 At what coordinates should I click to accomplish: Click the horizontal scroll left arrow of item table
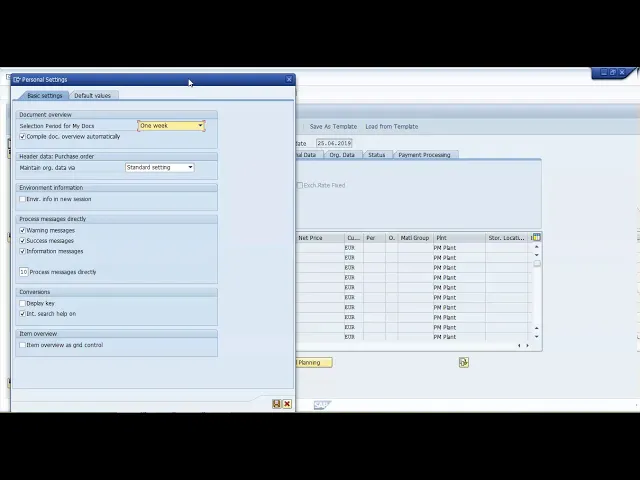coord(519,346)
